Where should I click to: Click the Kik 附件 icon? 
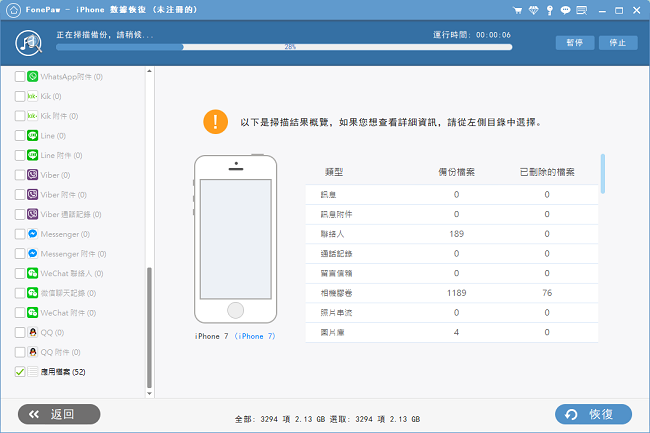point(33,116)
